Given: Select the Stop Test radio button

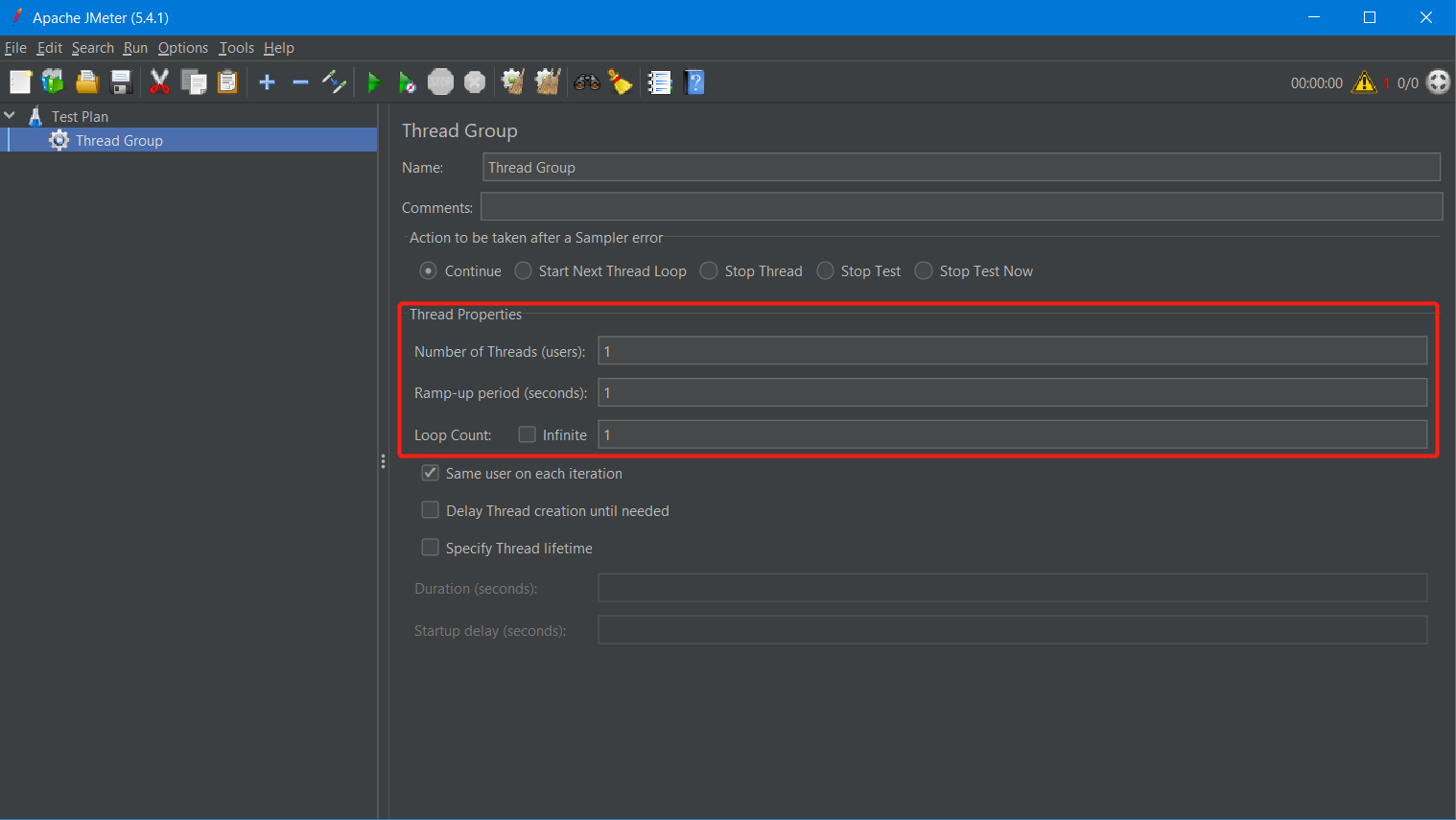Looking at the screenshot, I should 825,271.
